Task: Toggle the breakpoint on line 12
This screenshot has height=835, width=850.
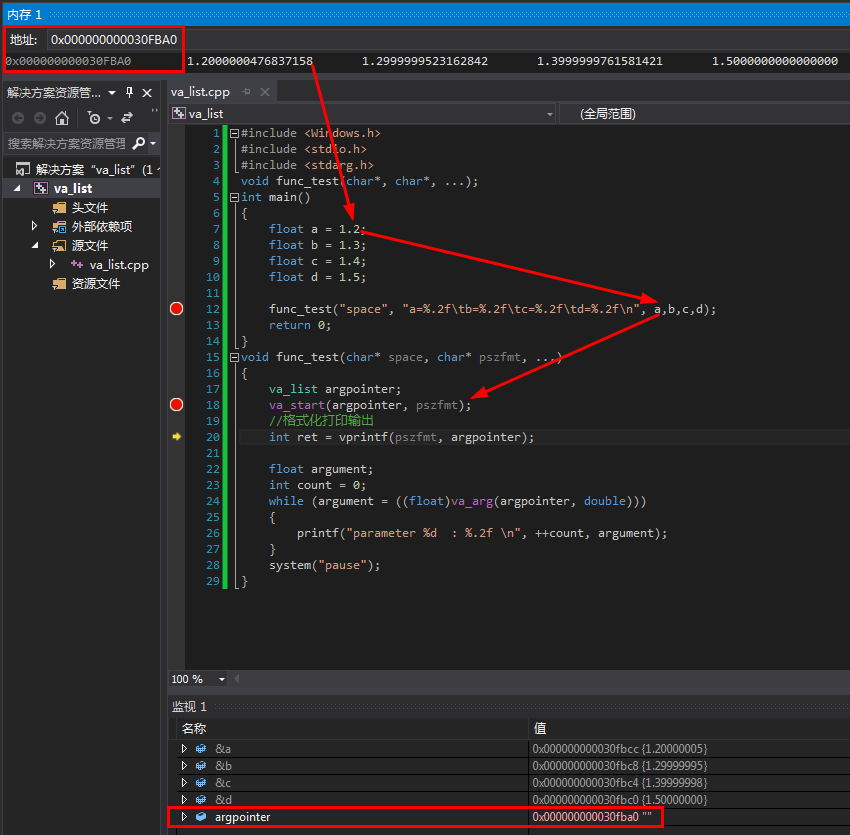Action: click(177, 309)
